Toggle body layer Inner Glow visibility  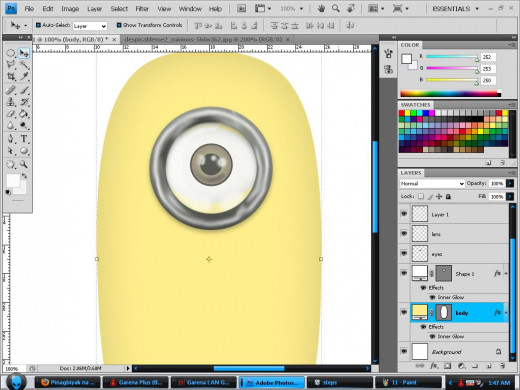coord(433,336)
